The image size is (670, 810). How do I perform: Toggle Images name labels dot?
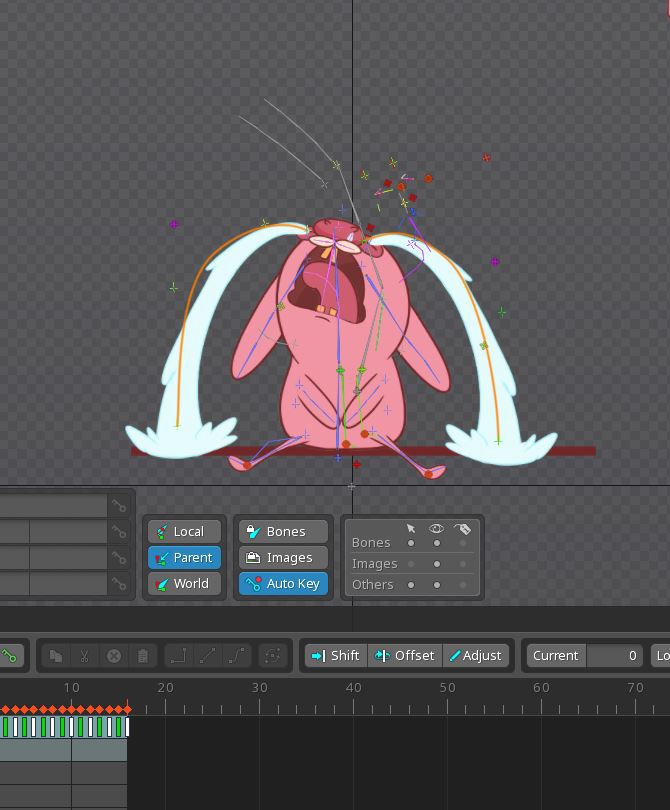[462, 564]
